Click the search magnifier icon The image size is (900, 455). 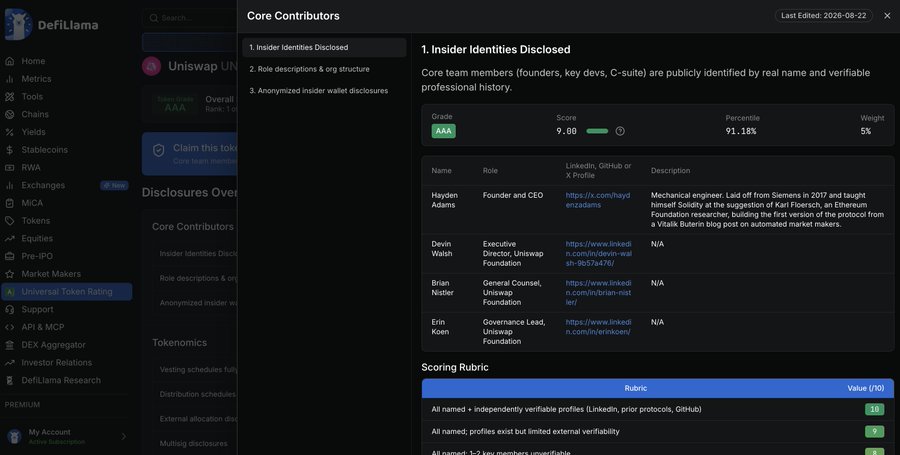[x=154, y=18]
